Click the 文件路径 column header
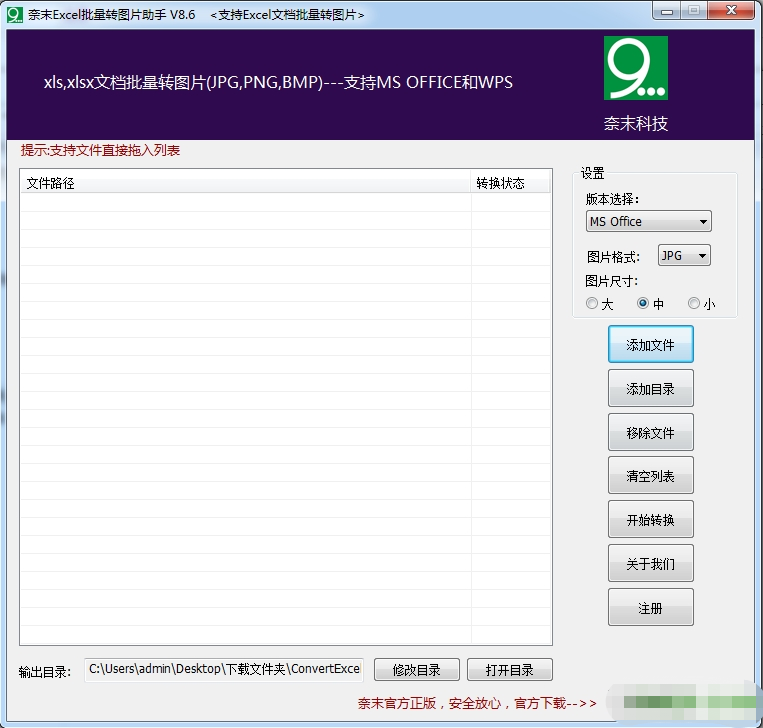 pos(245,183)
